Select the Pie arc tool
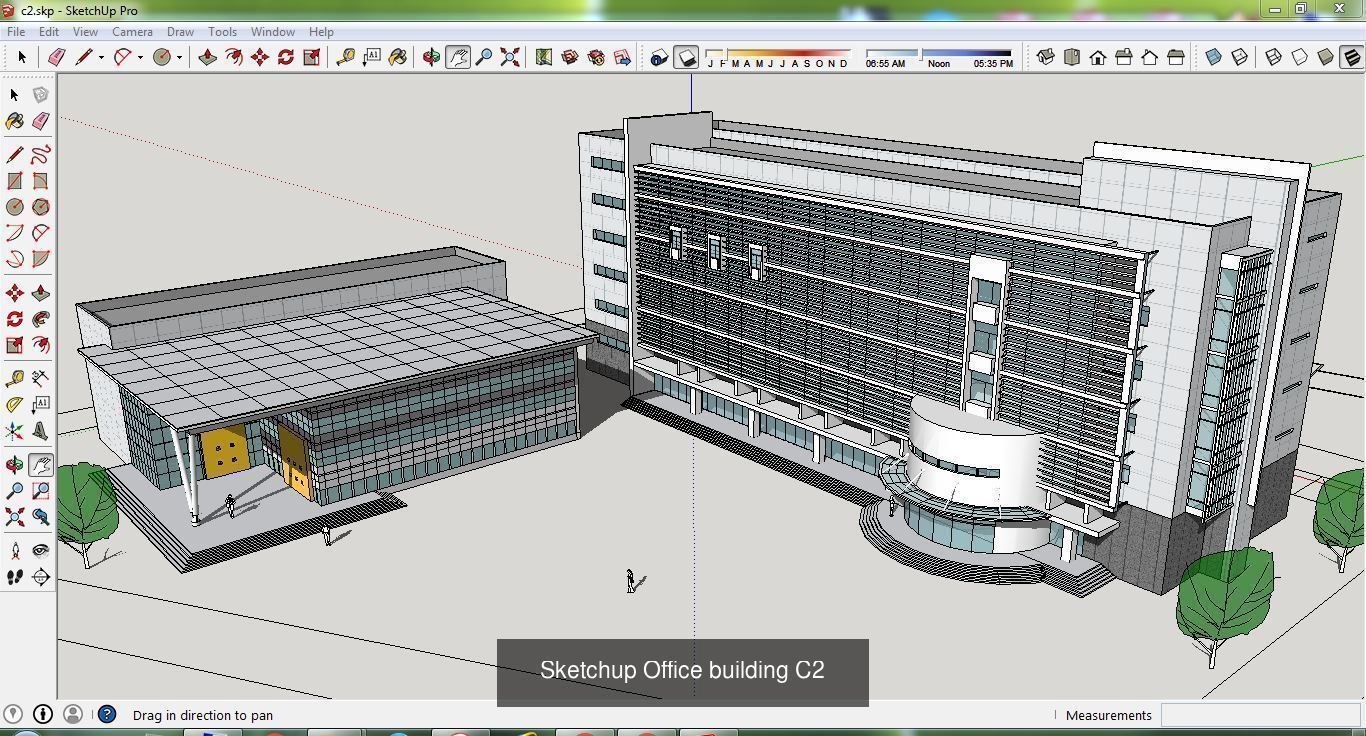1366x736 pixels. click(x=40, y=259)
